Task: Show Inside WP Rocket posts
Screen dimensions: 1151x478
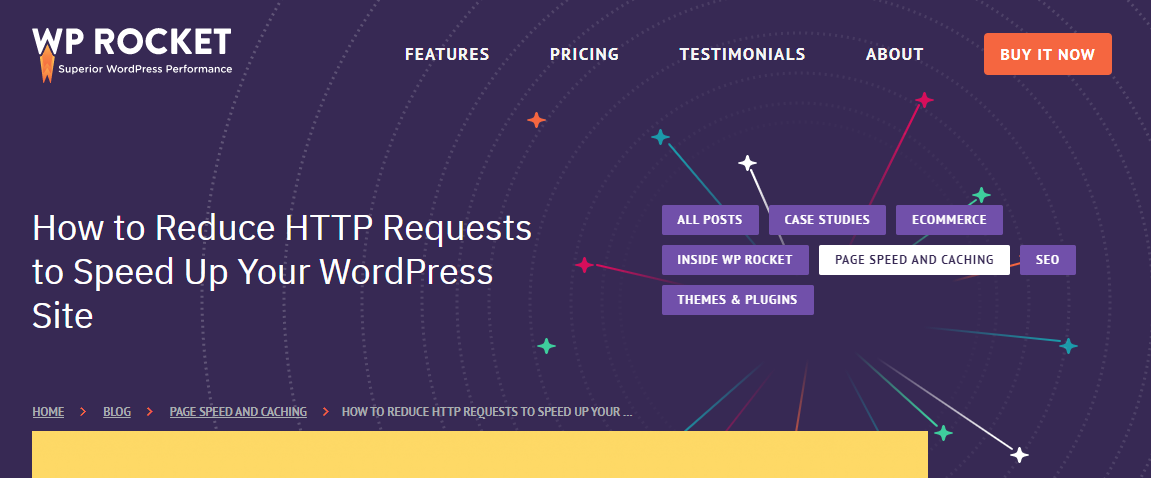Action: pos(735,260)
